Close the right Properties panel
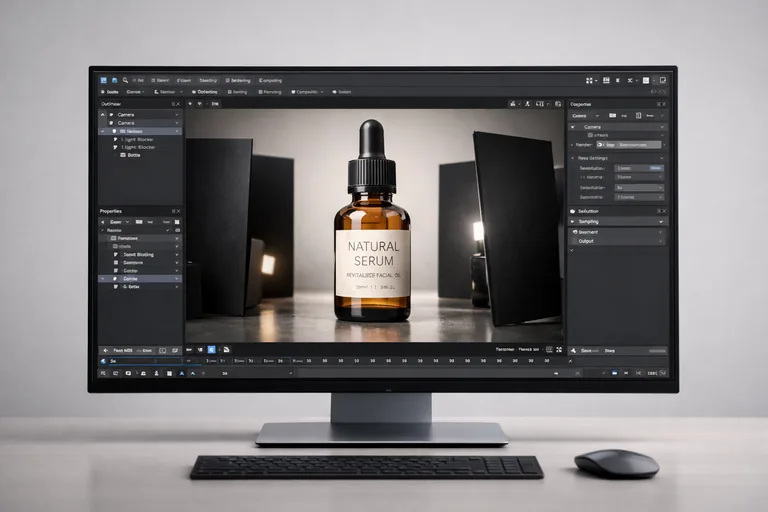The width and height of the screenshot is (768, 512). pyautogui.click(x=664, y=104)
